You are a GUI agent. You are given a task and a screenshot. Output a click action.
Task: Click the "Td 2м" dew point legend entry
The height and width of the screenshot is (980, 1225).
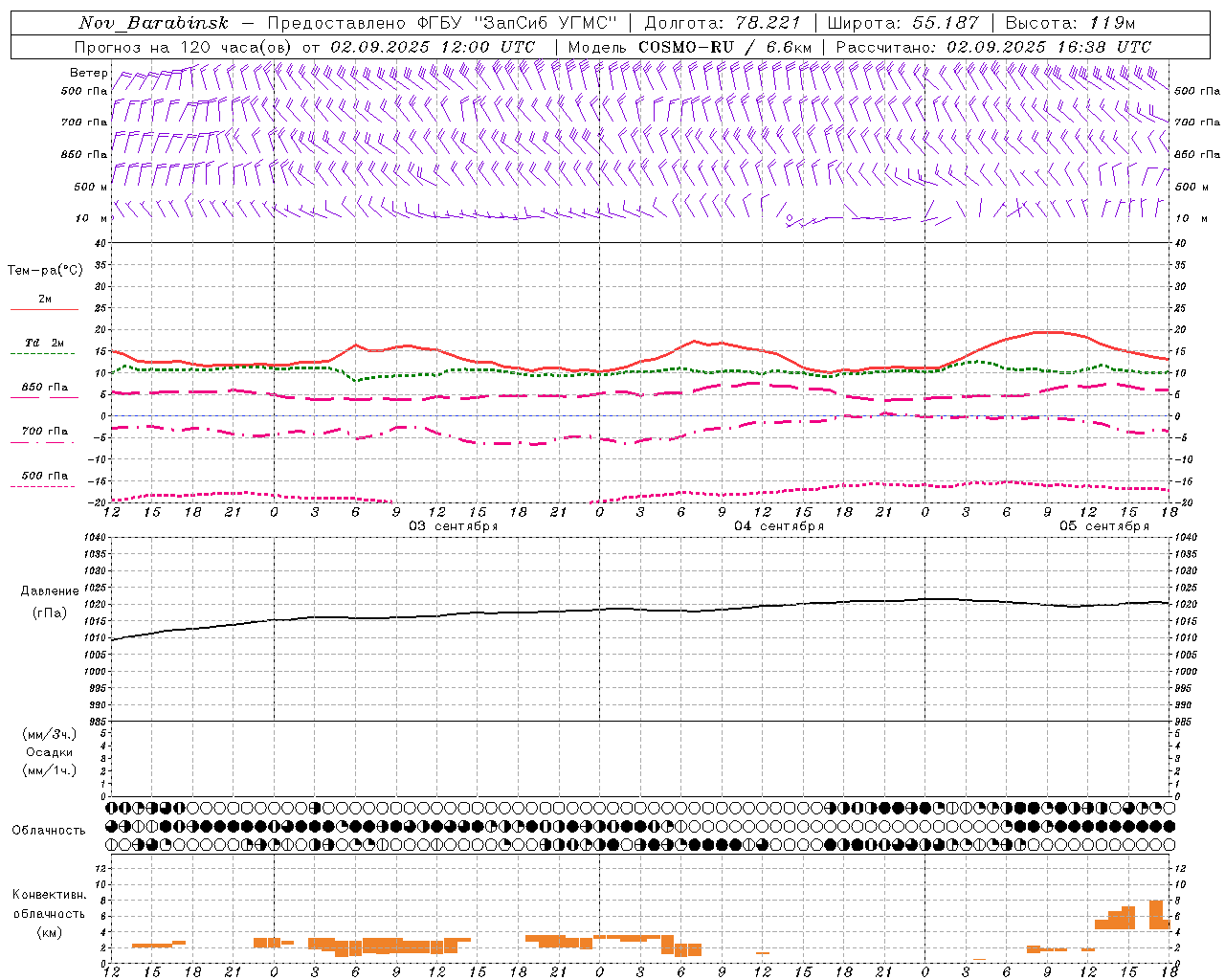(45, 346)
